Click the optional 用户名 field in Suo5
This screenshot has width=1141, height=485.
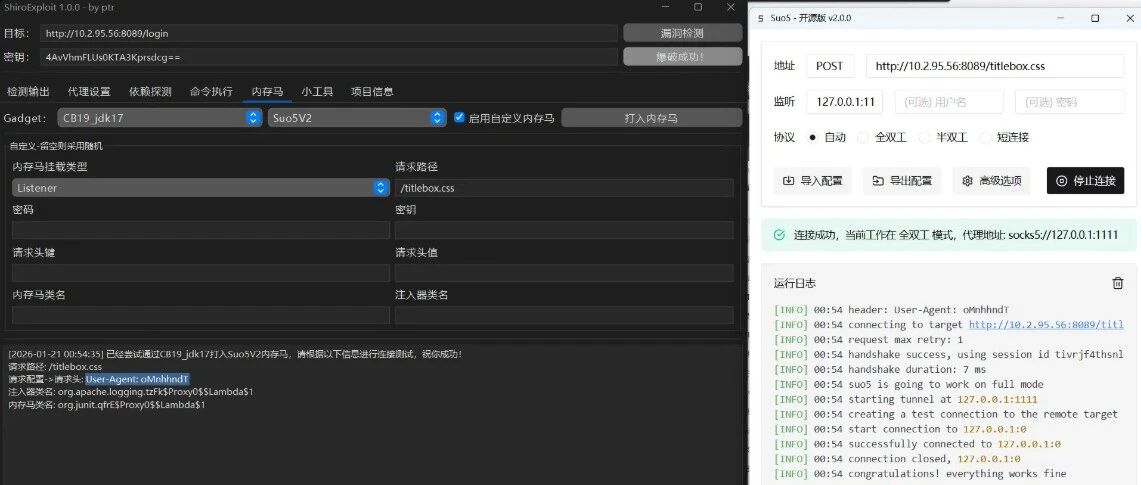coord(949,103)
